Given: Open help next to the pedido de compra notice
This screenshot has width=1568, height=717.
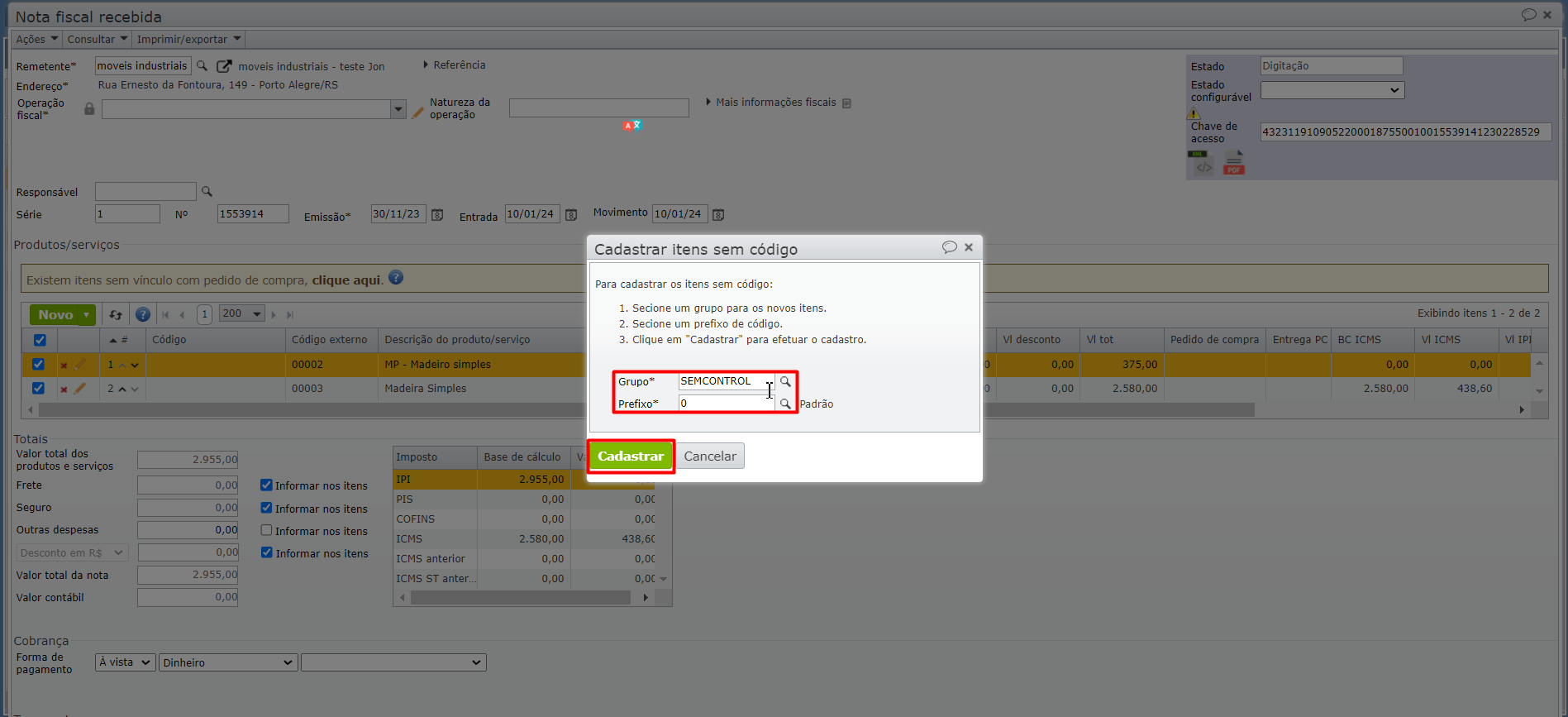Looking at the screenshot, I should pos(396,278).
